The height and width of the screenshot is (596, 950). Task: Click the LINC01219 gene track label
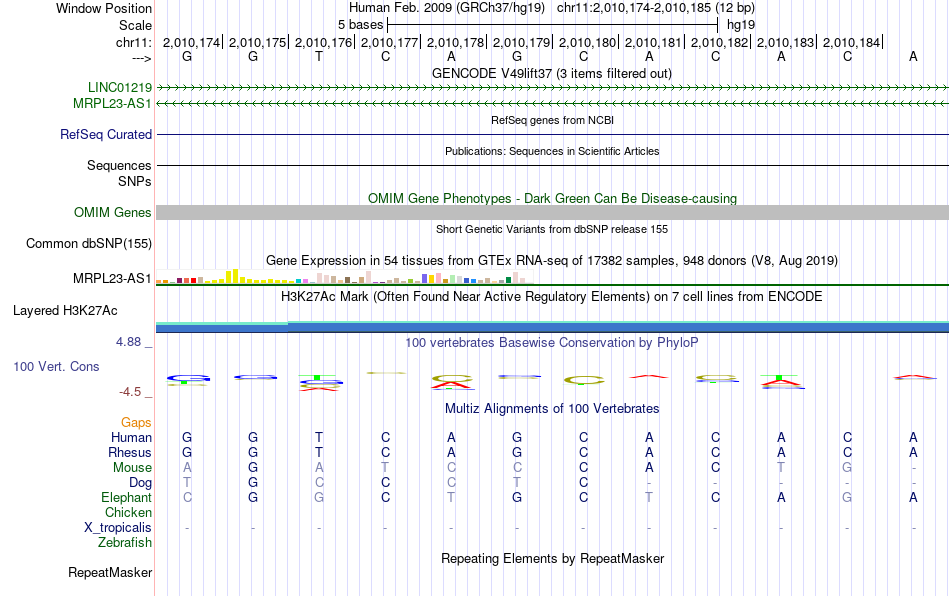(120, 88)
